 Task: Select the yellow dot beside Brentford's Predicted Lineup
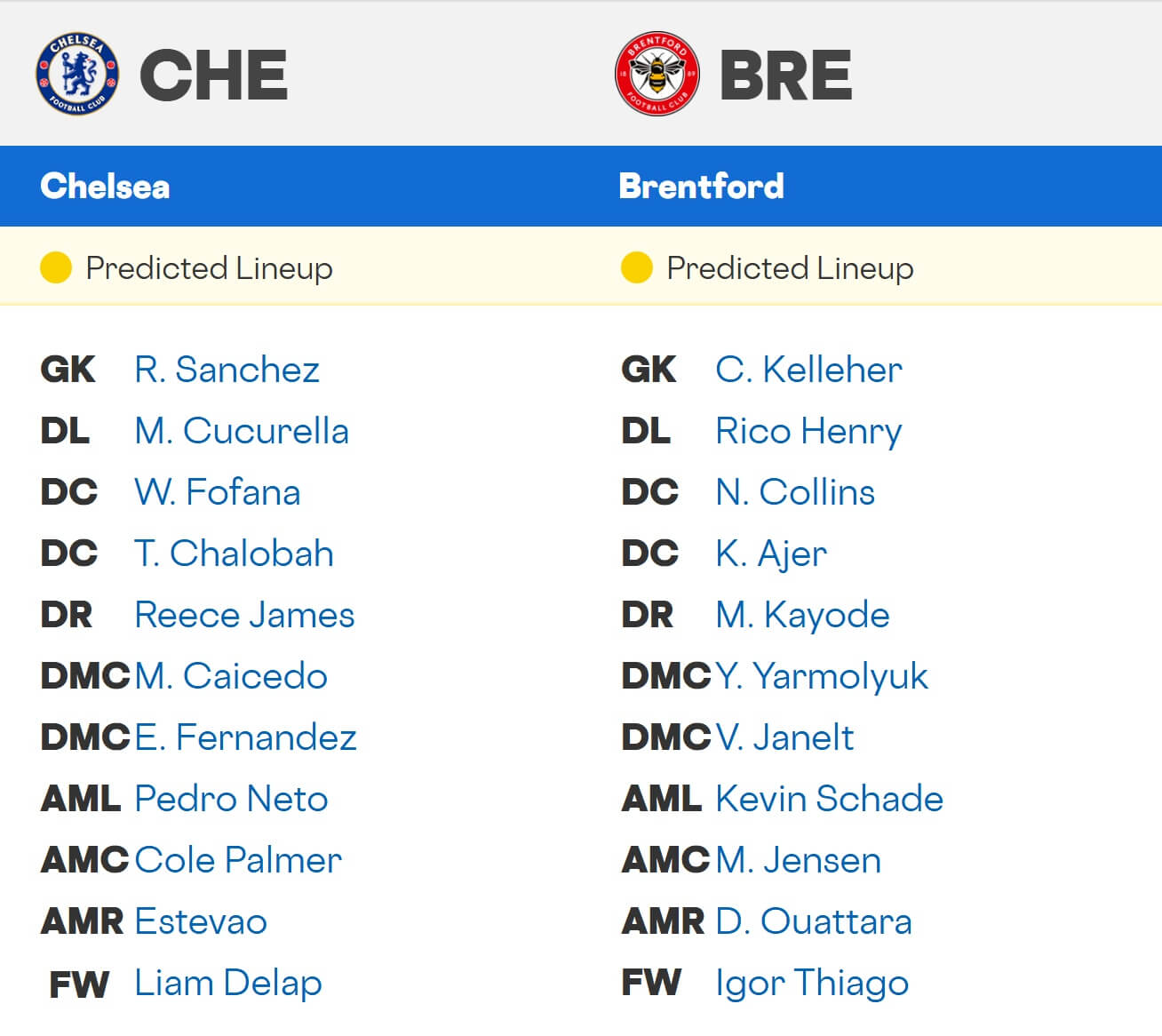point(637,267)
